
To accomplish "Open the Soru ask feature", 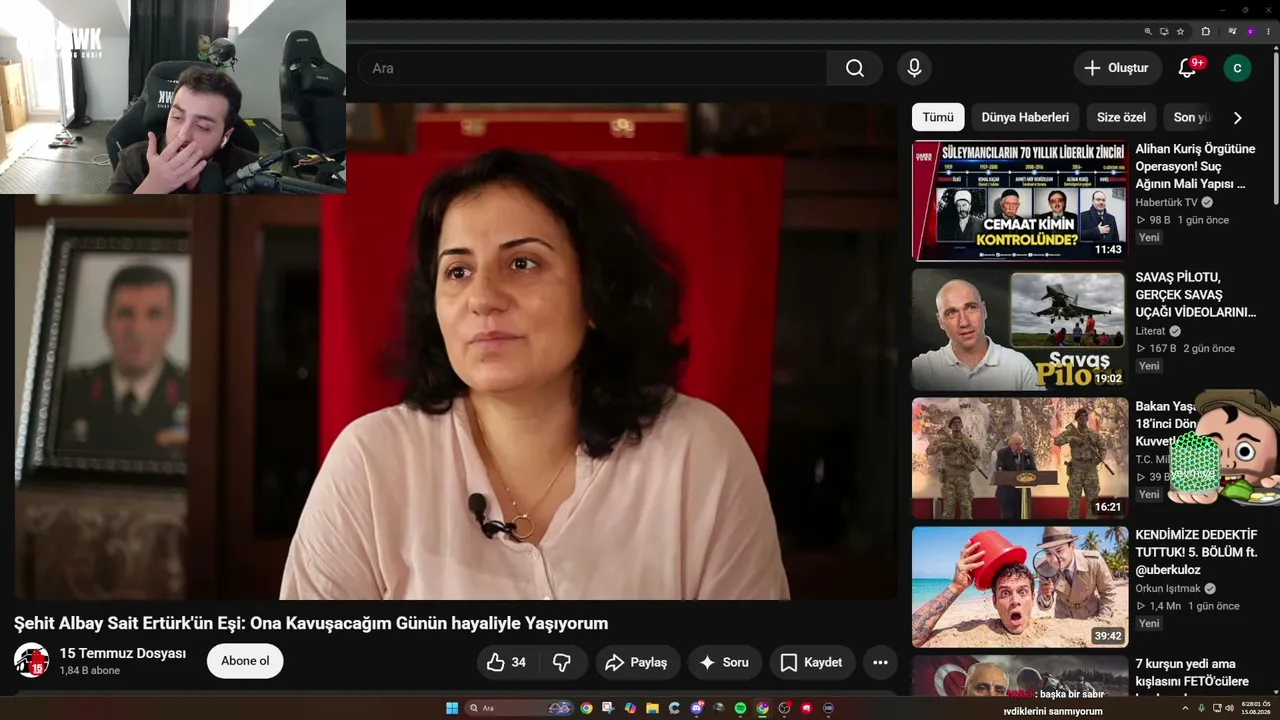I will point(725,662).
